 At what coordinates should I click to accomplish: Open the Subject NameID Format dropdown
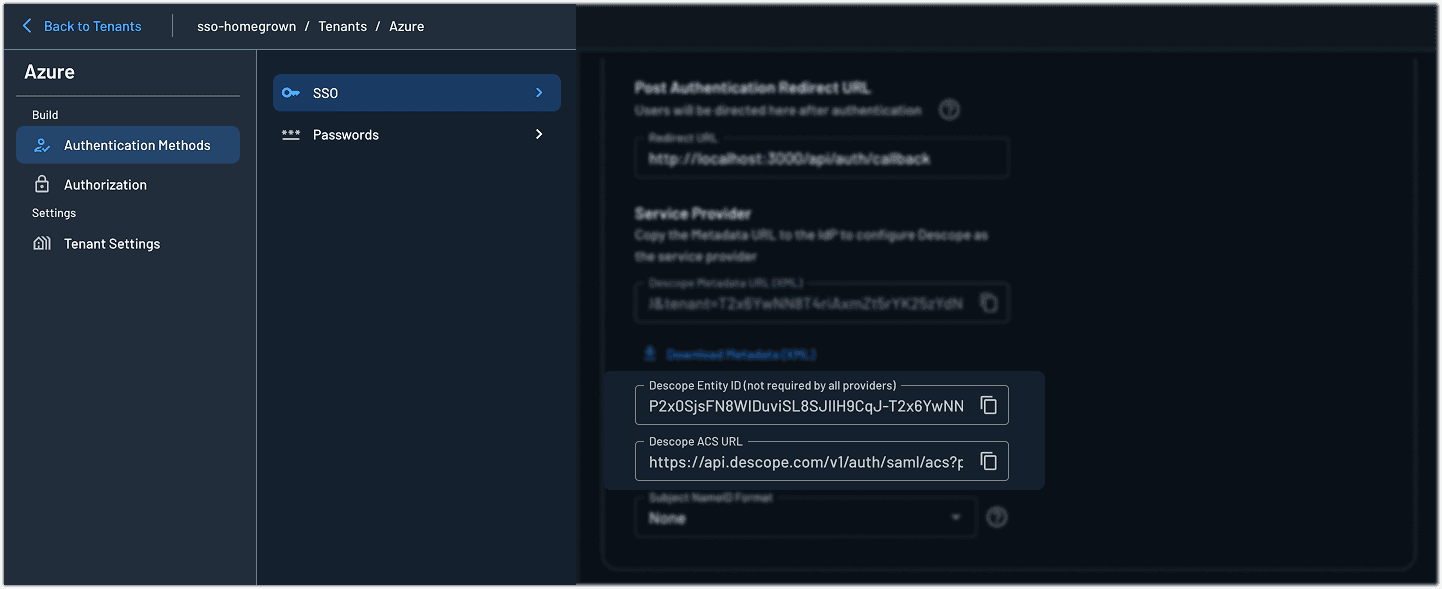click(x=805, y=517)
